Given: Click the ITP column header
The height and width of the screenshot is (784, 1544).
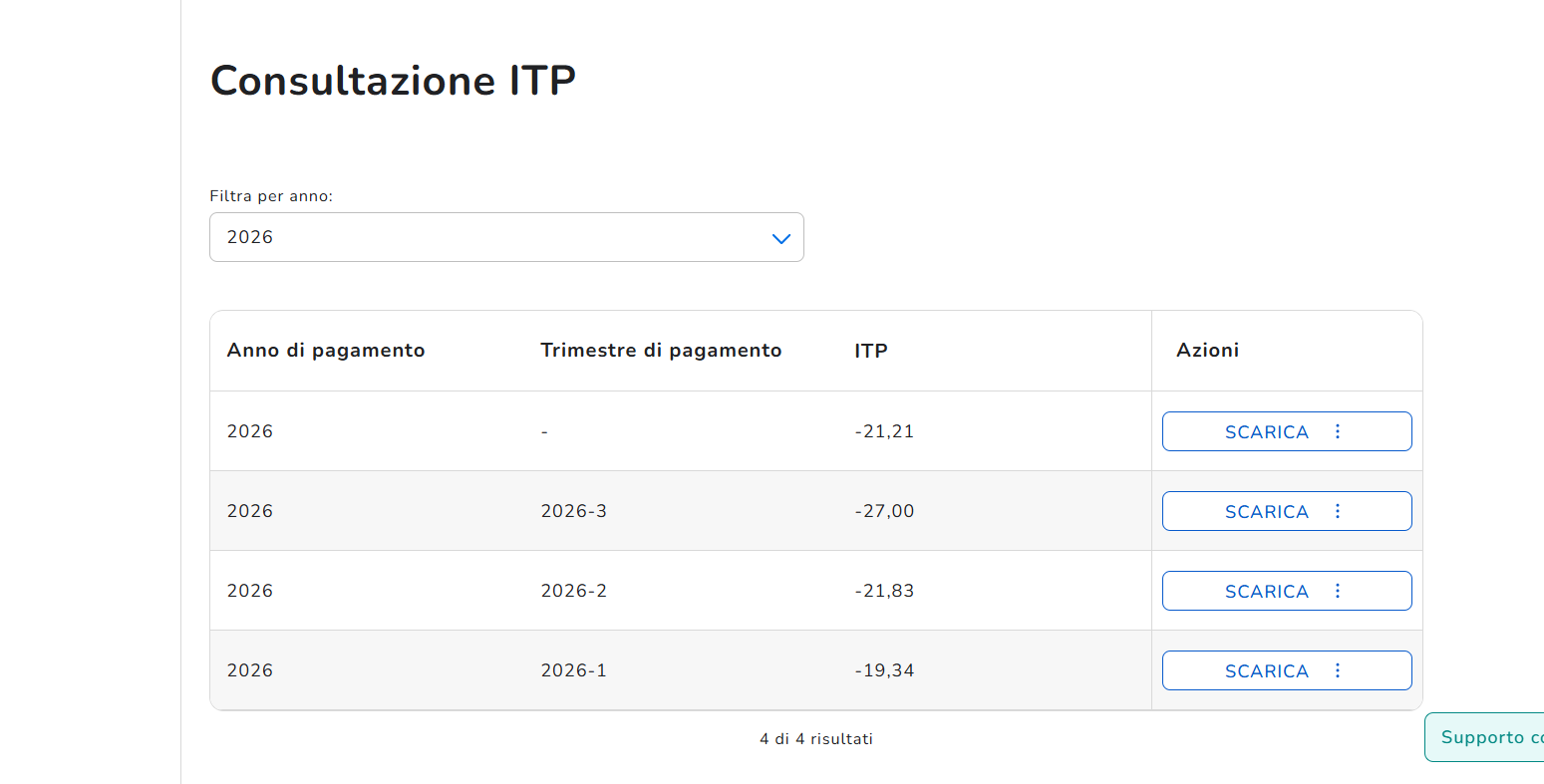Looking at the screenshot, I should 871,351.
